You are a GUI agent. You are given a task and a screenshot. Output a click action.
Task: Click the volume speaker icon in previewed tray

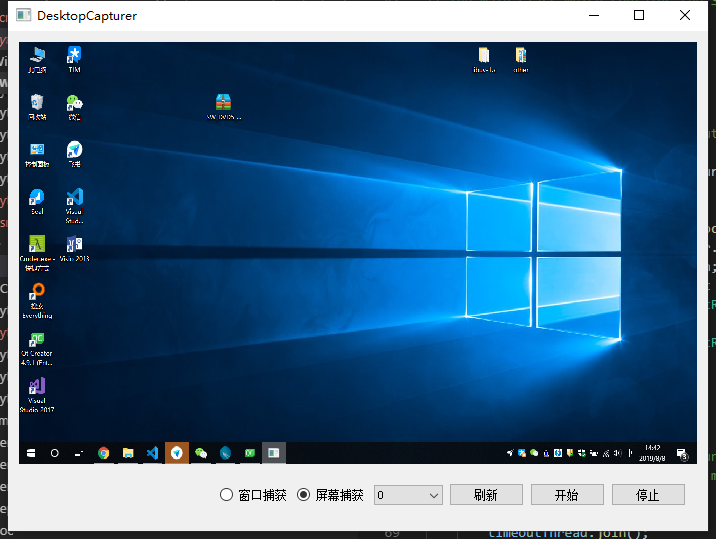click(618, 453)
